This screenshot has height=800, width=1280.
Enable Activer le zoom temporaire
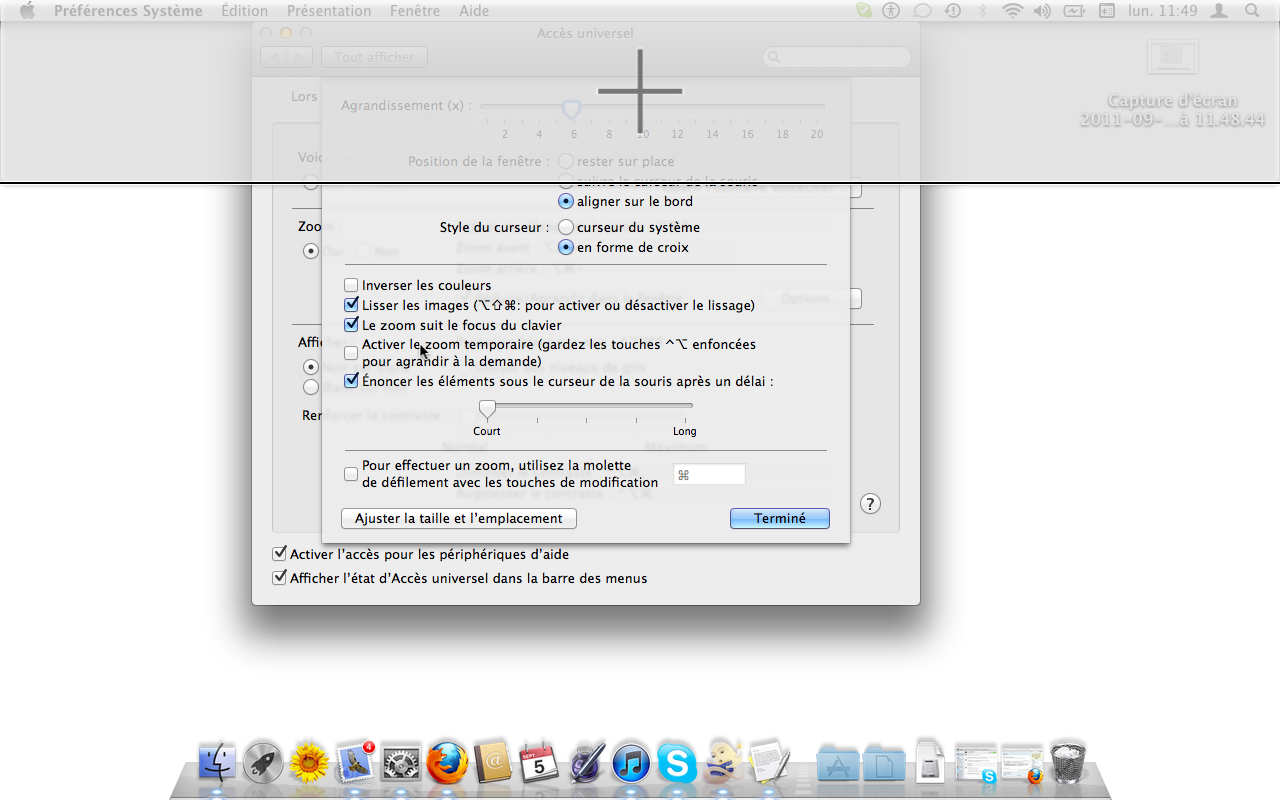coord(351,352)
